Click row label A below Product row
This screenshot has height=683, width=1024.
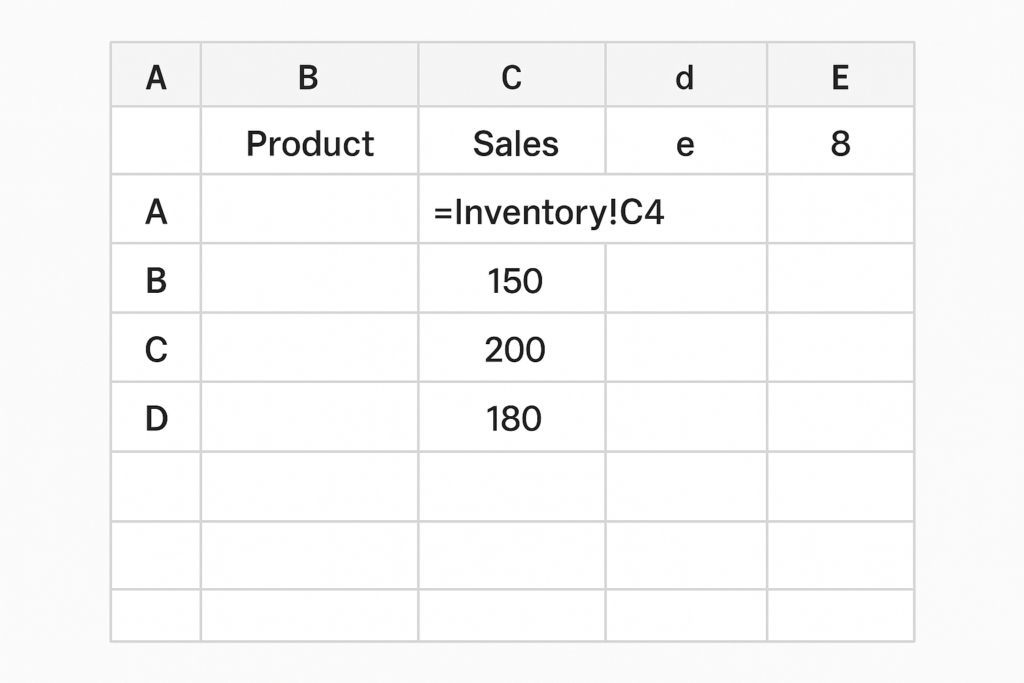(156, 210)
